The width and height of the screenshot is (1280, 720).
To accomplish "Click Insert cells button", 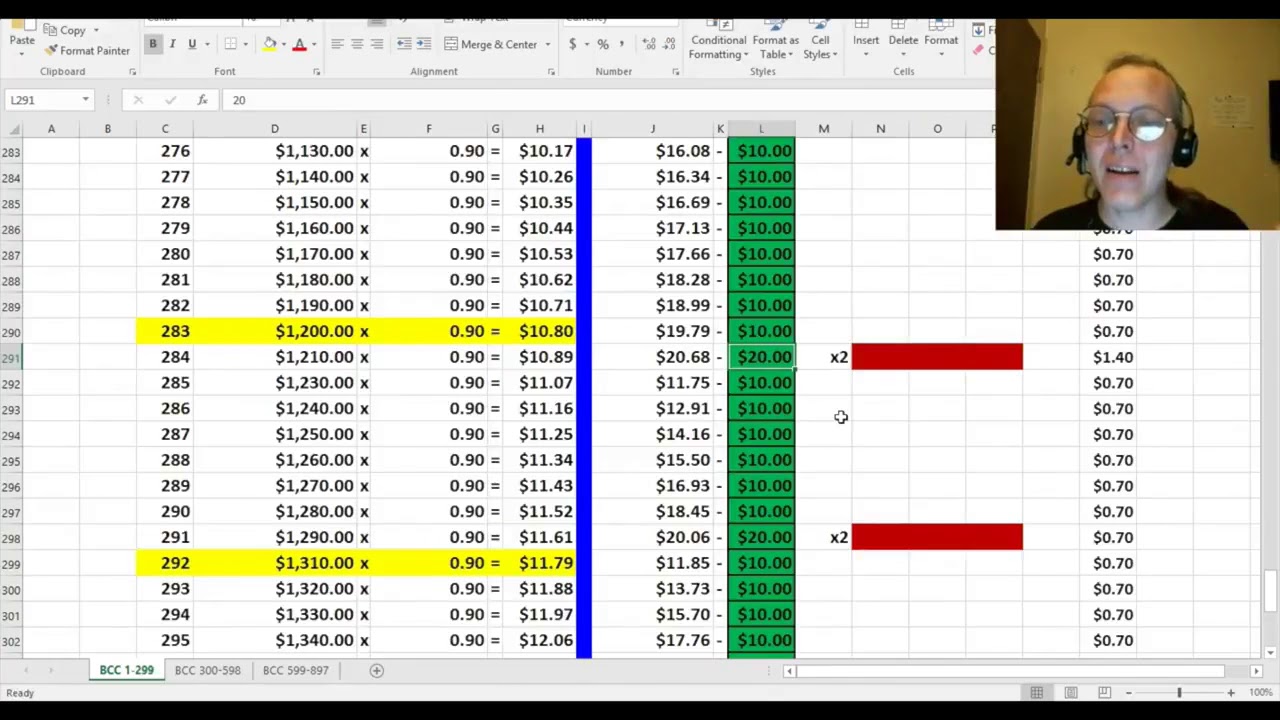I will click(866, 35).
